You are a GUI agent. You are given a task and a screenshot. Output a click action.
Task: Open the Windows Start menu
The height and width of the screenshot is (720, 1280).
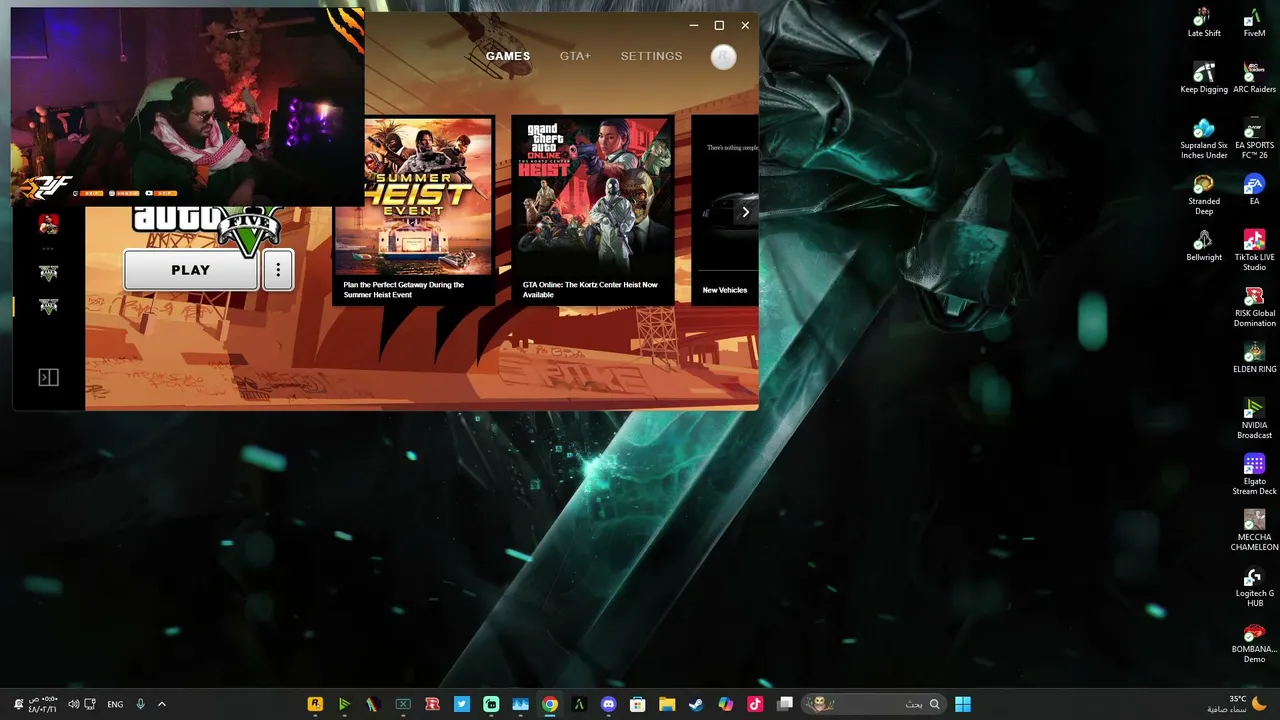(x=963, y=704)
